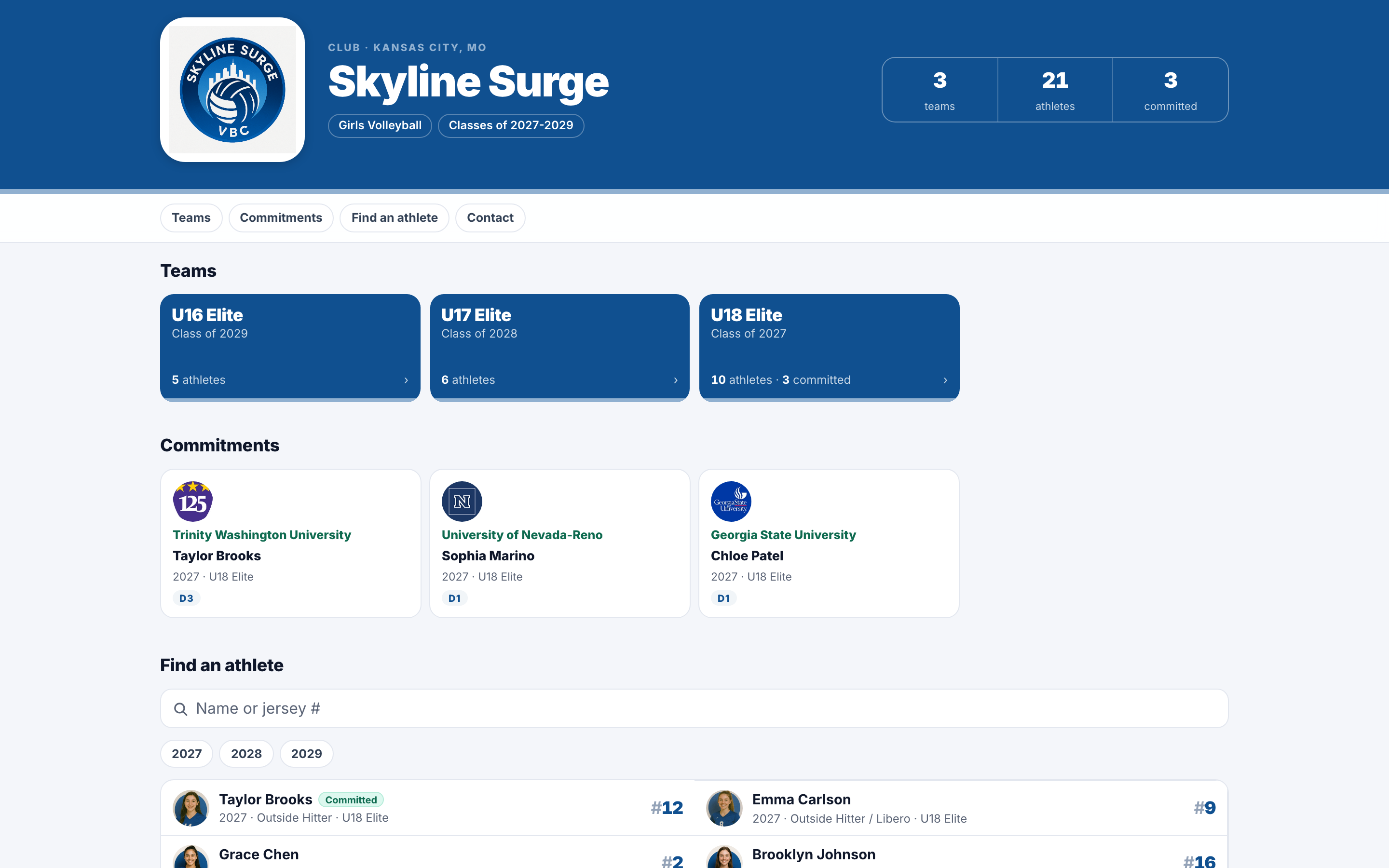The height and width of the screenshot is (868, 1389).
Task: Expand U16 Elite card chevron arrow
Action: [x=407, y=380]
